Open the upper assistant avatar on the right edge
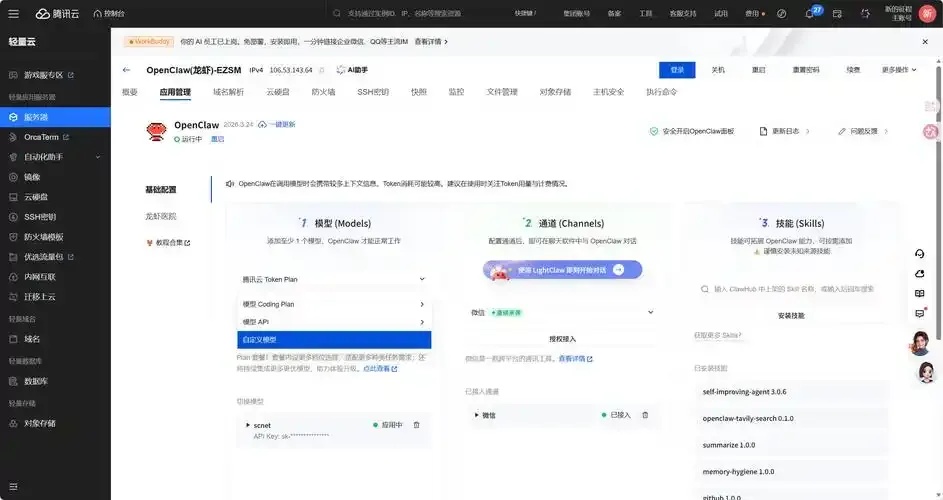The image size is (943, 500). click(x=921, y=344)
